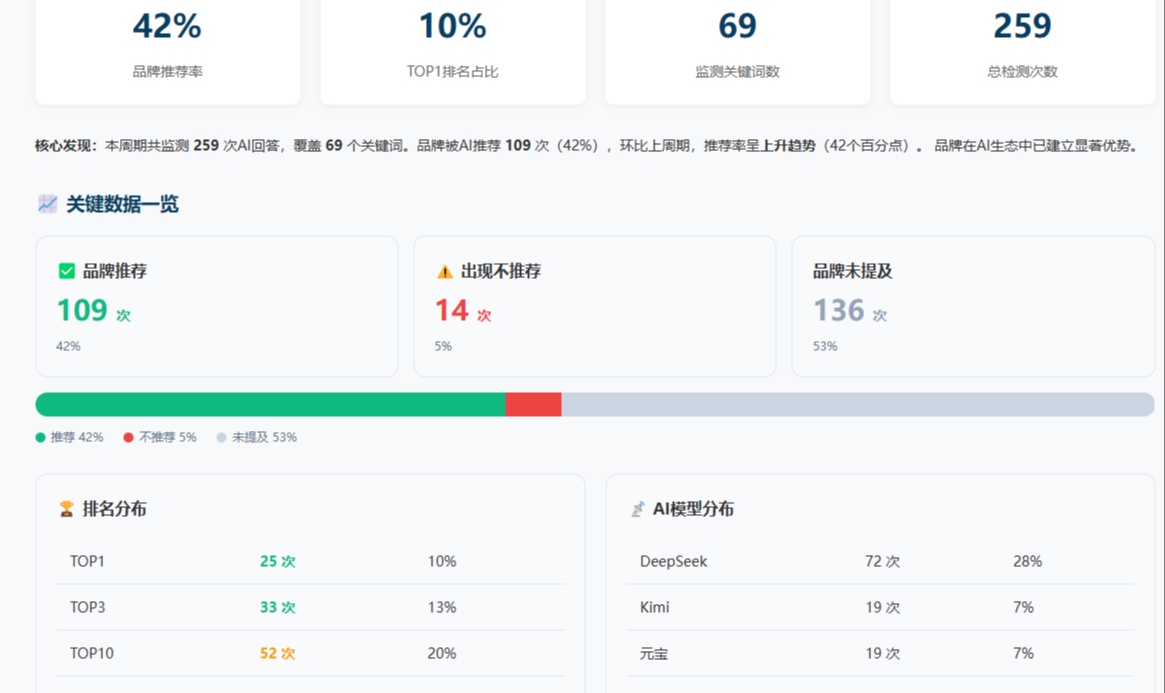This screenshot has width=1165, height=693.
Task: Click the red segment of the progress bar
Action: 533,405
